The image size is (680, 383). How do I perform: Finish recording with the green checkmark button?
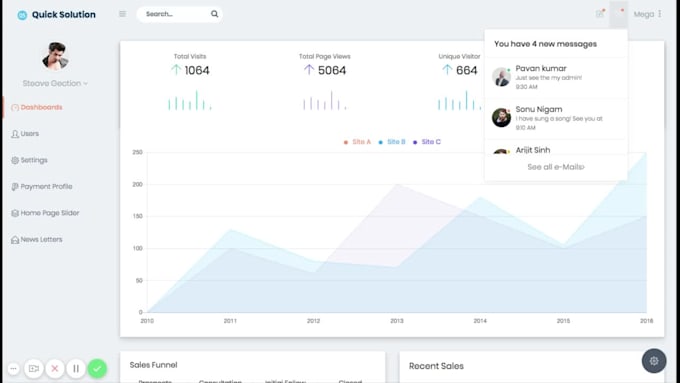pyautogui.click(x=97, y=369)
